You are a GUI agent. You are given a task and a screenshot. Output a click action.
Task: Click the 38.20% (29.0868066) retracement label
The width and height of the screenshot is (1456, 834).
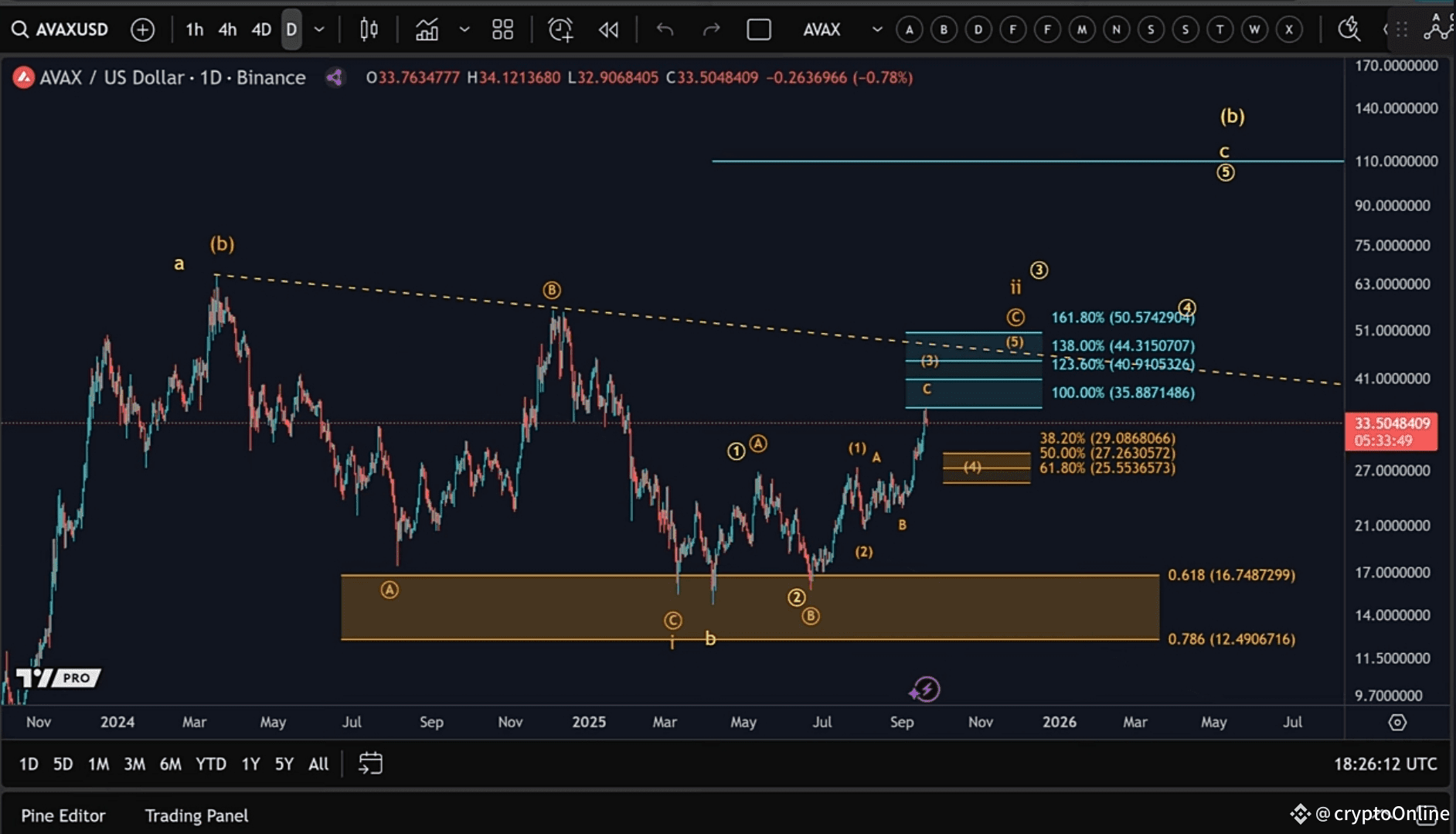click(1107, 438)
